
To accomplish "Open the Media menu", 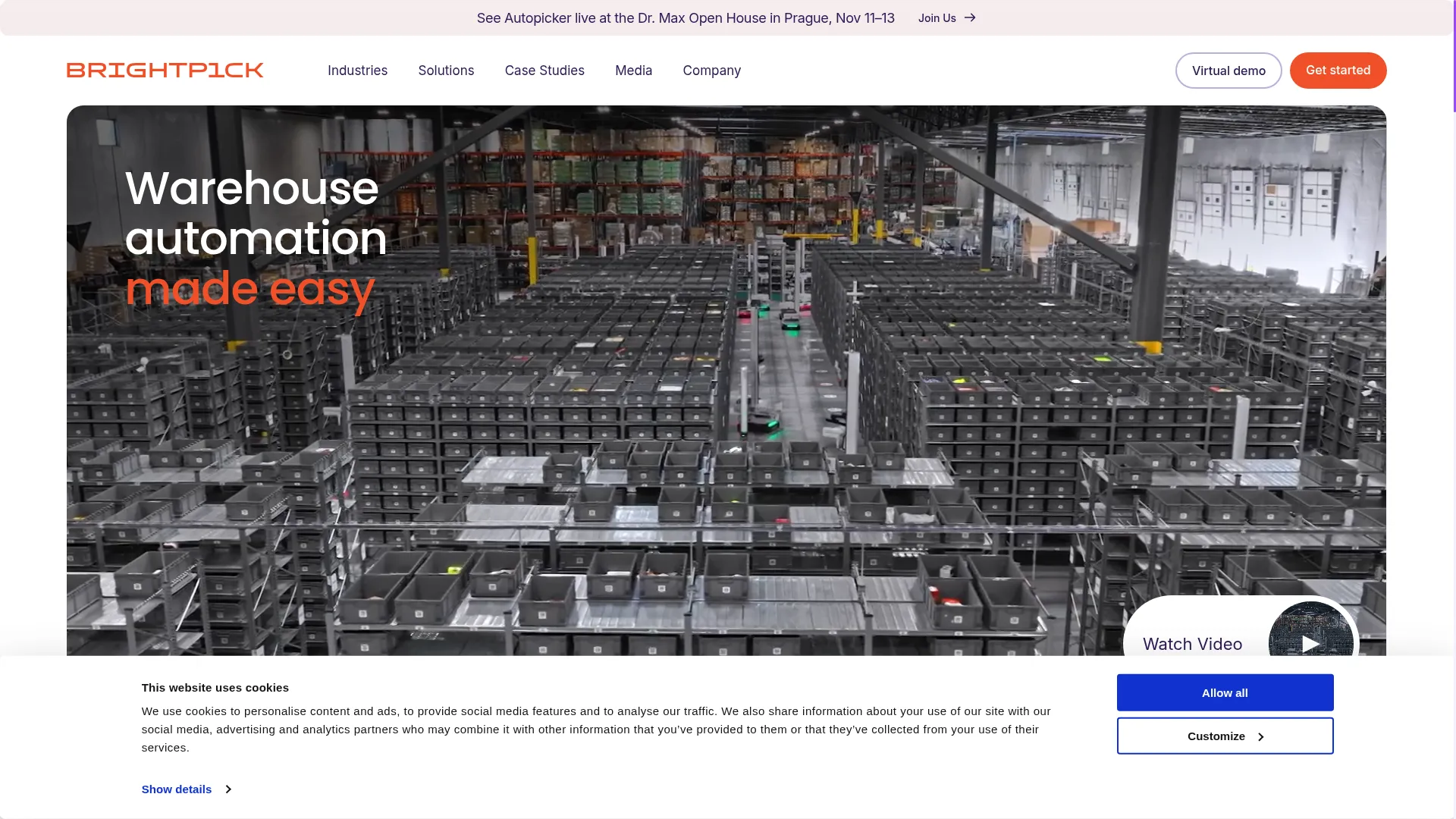I will pos(633,71).
